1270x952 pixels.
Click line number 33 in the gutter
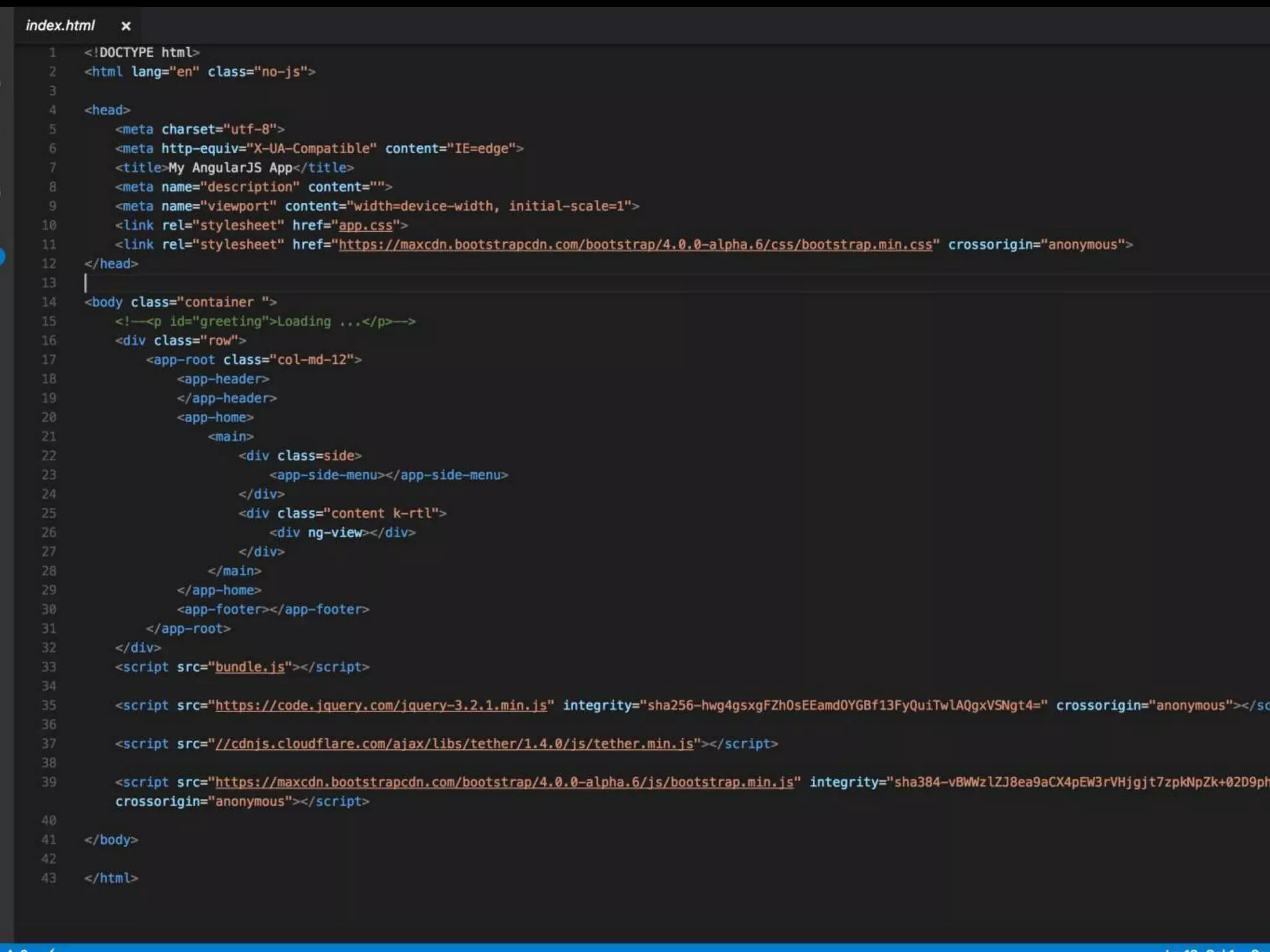click(x=49, y=668)
